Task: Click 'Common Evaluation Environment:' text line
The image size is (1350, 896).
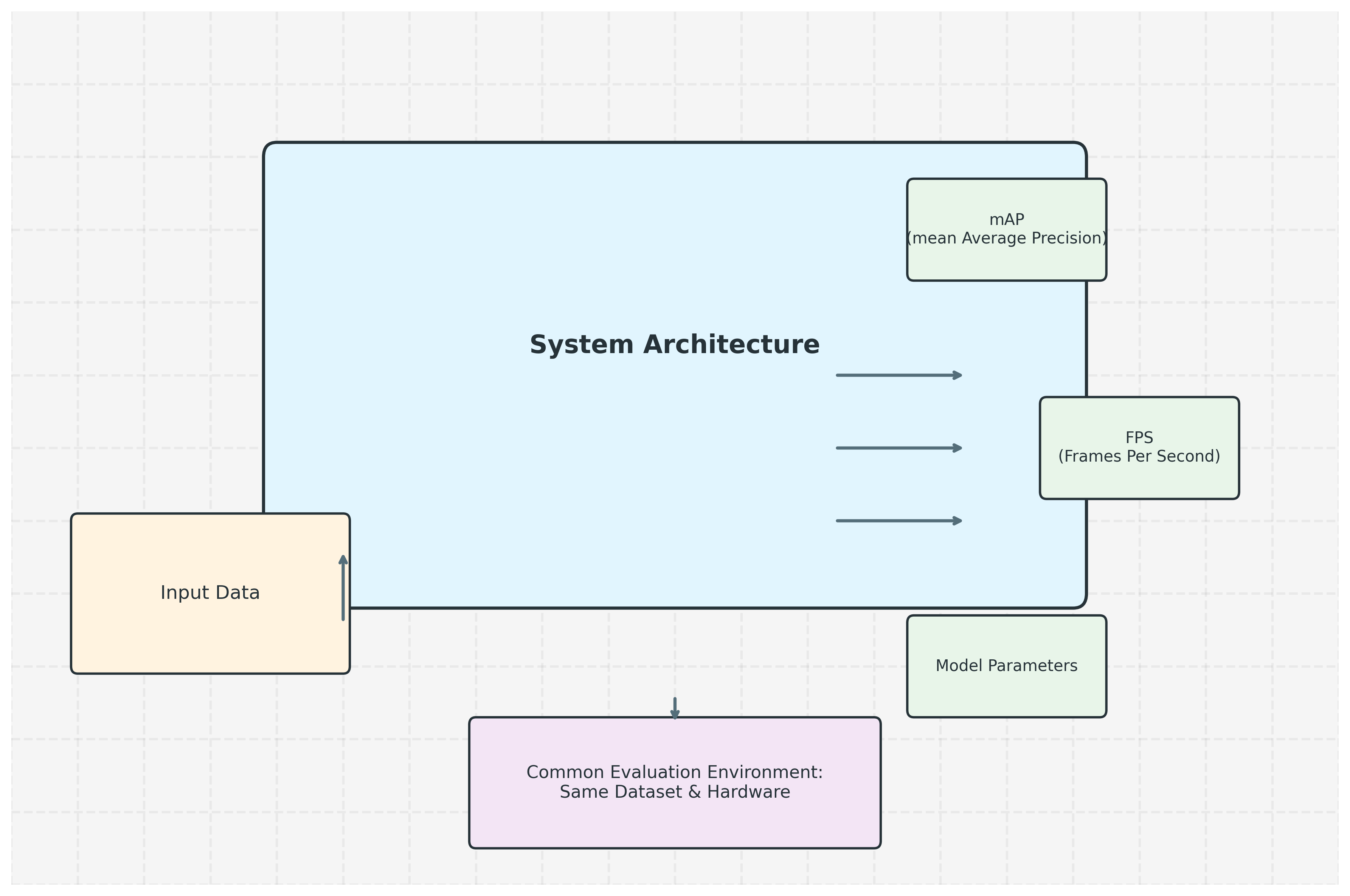Action: pos(674,773)
